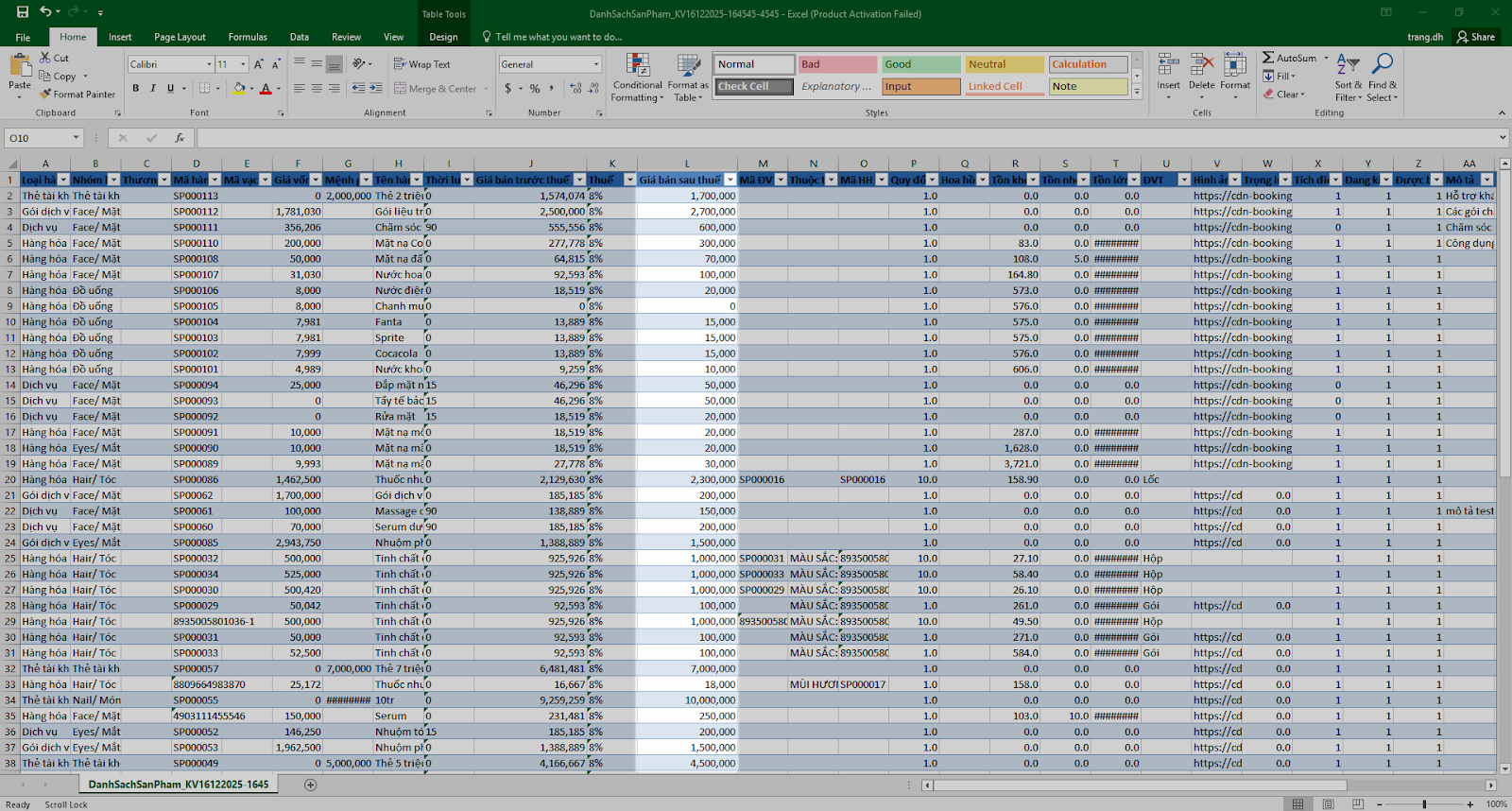Toggle Merge & Center on selection
The image size is (1512, 811).
(x=436, y=88)
